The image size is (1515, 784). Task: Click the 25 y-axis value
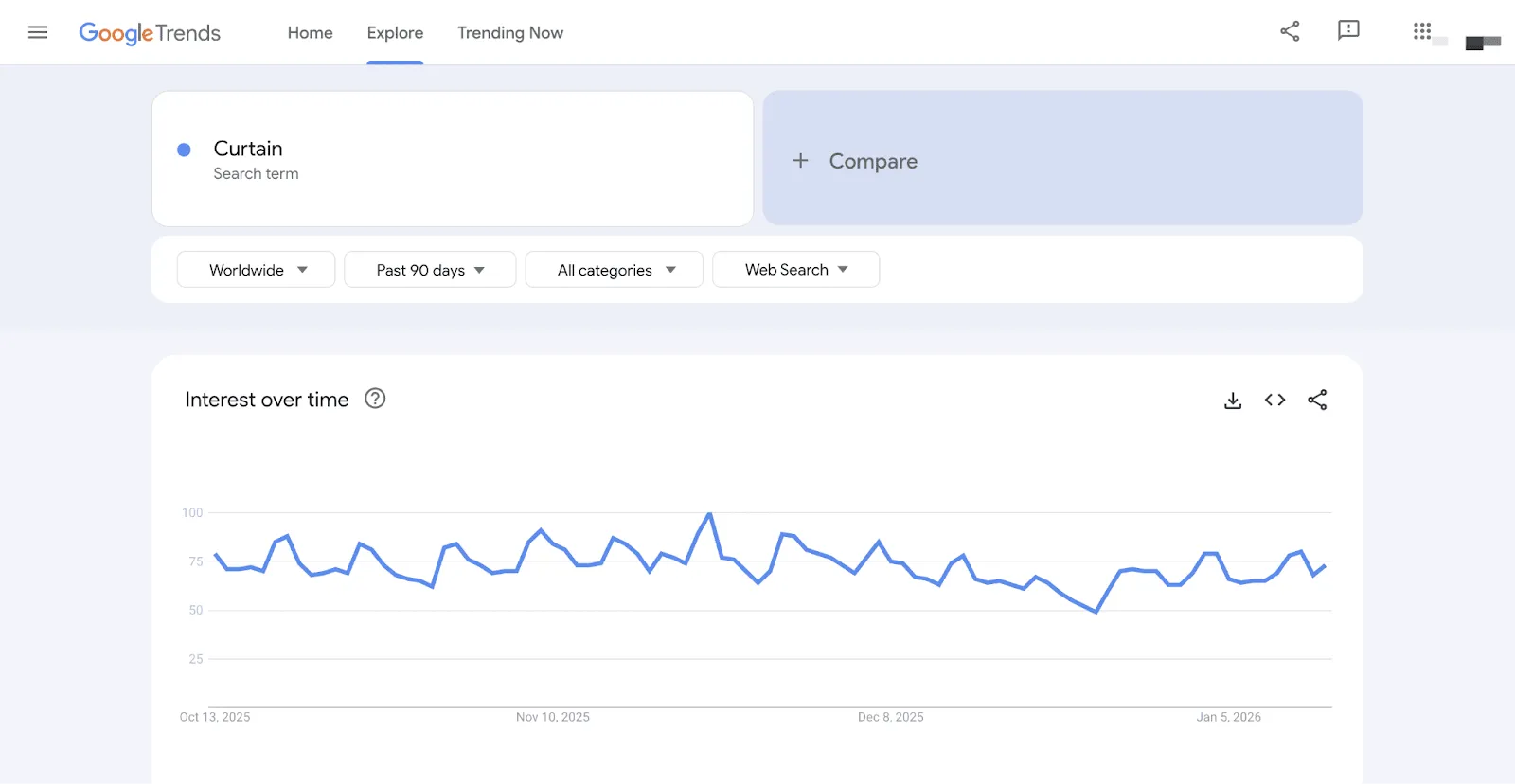(x=196, y=659)
